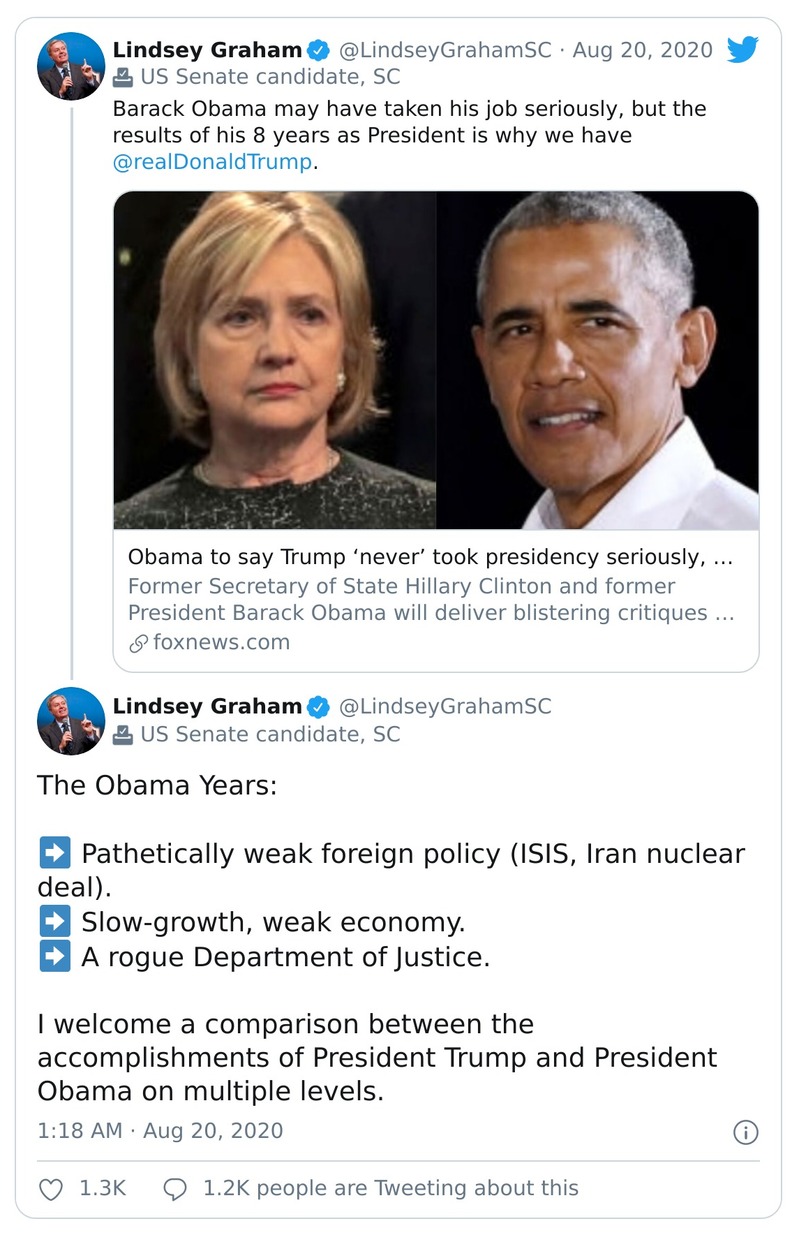The image size is (799, 1235).
Task: Open Lindsey Graham's avatar in the lower tweet
Action: [x=71, y=721]
